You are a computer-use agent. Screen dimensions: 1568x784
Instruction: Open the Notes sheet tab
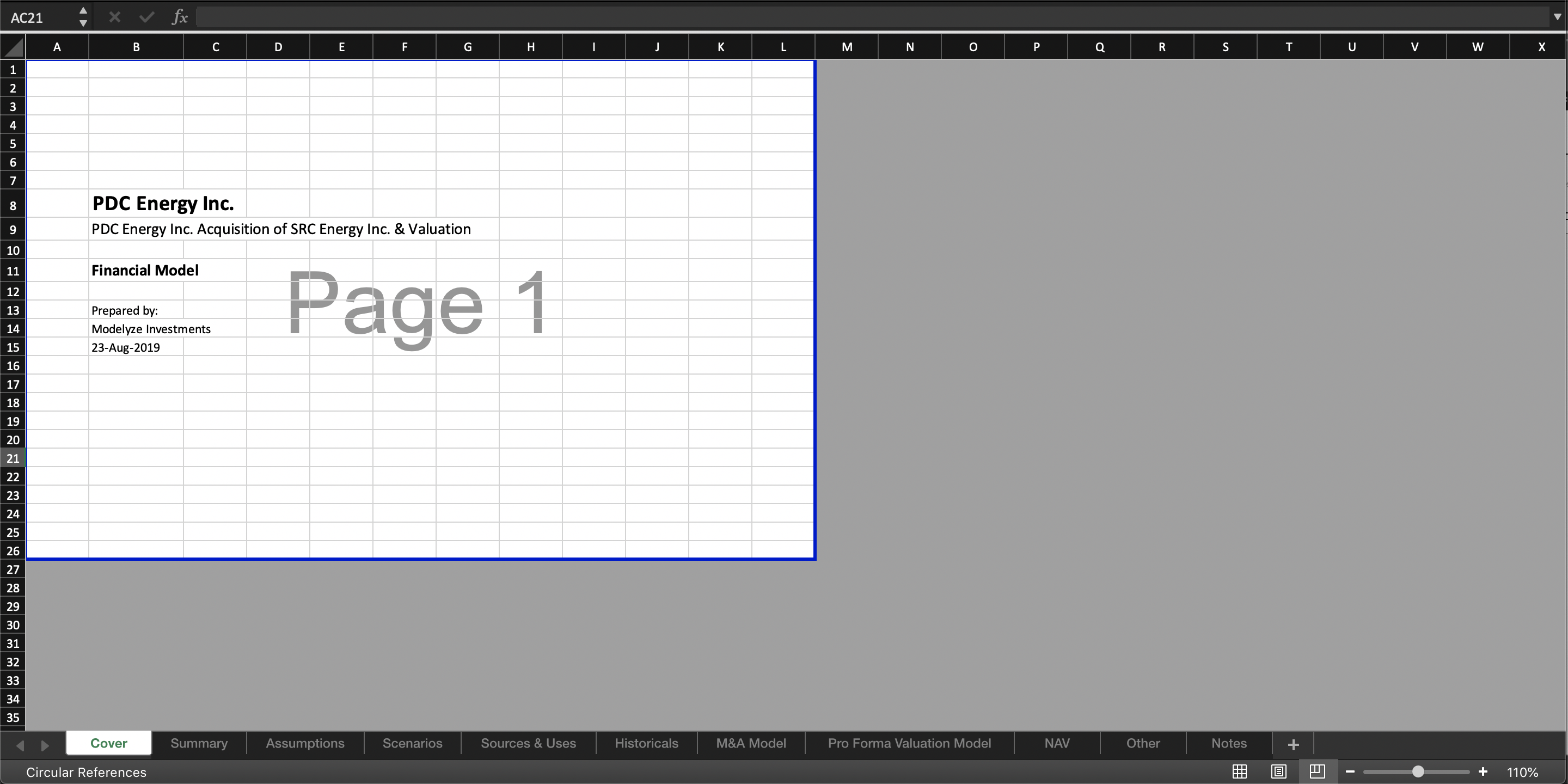[1229, 743]
